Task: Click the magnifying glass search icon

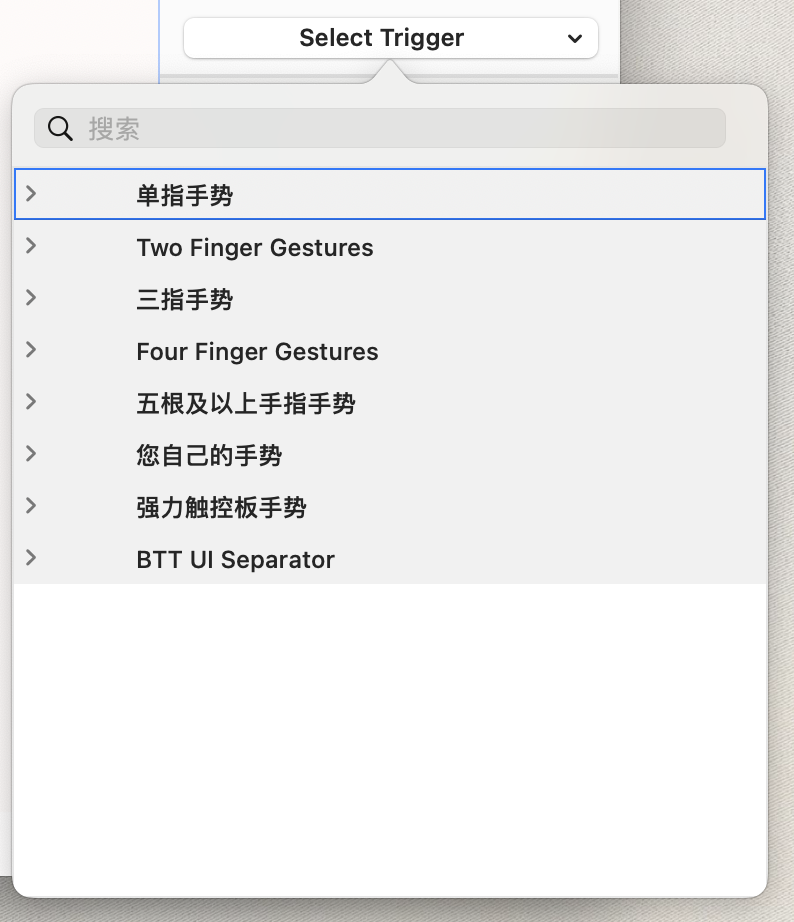Action: click(x=60, y=128)
